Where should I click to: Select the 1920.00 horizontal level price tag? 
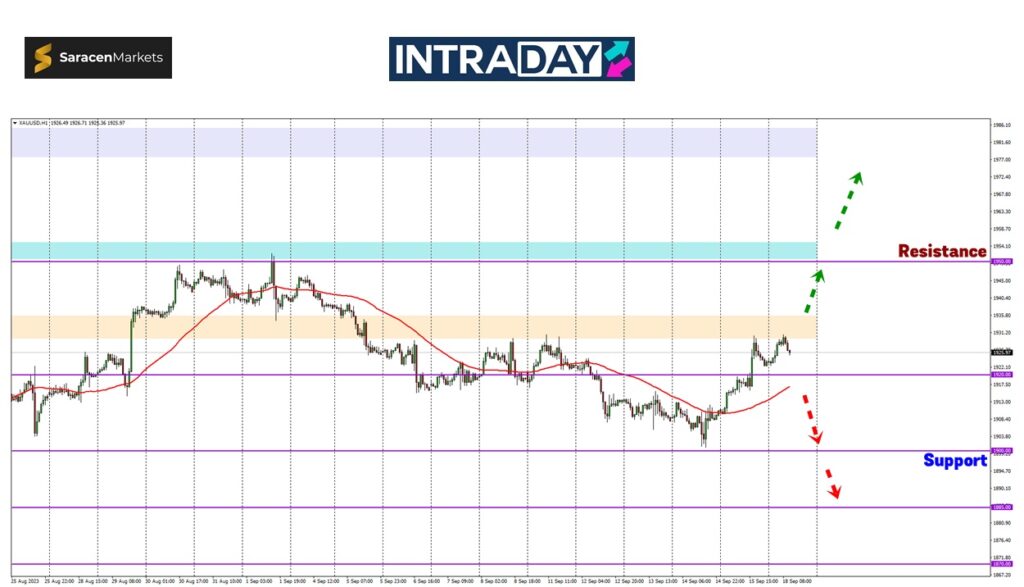1001,375
